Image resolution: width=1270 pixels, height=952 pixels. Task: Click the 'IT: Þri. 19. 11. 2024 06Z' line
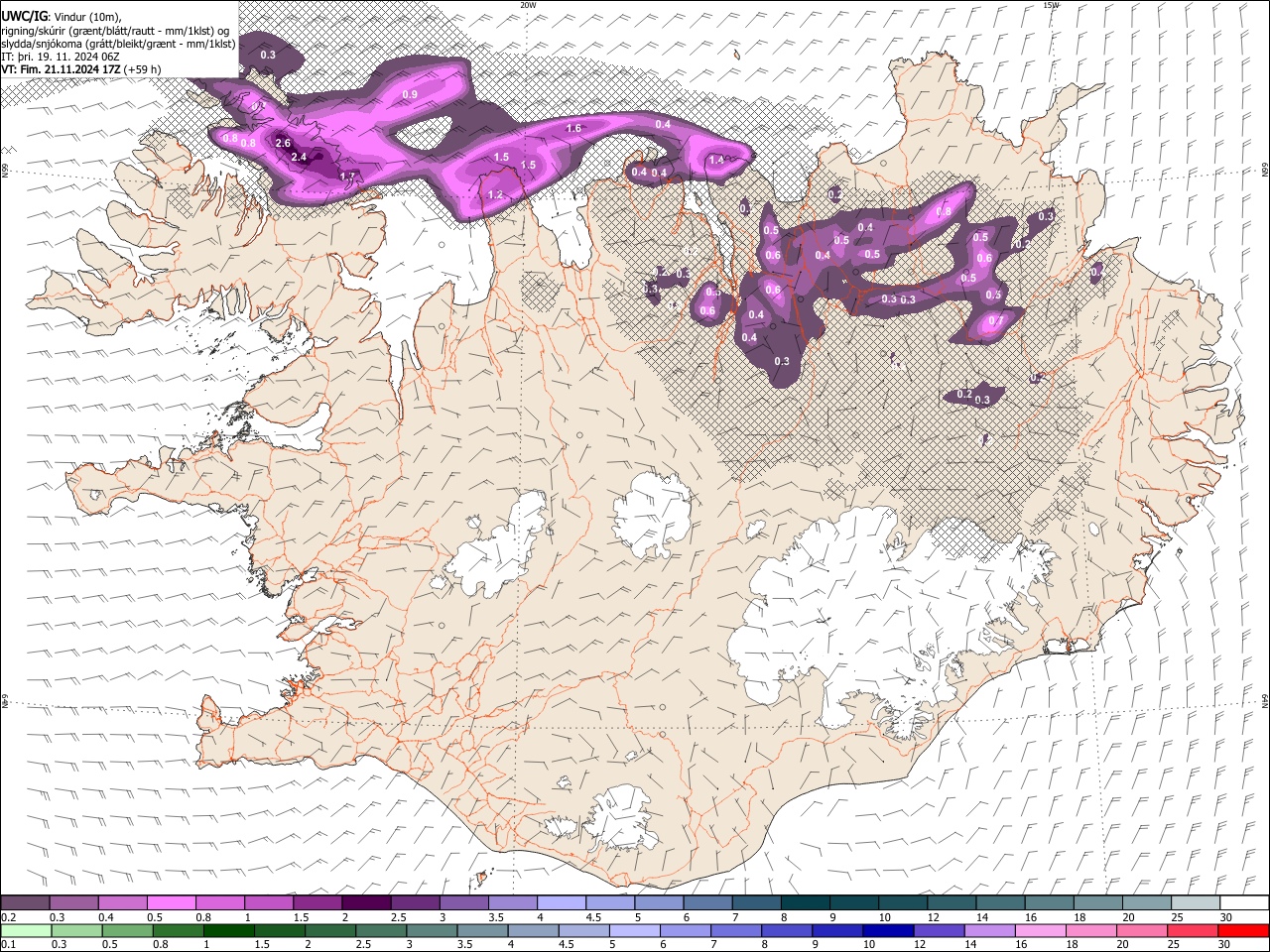(62, 57)
